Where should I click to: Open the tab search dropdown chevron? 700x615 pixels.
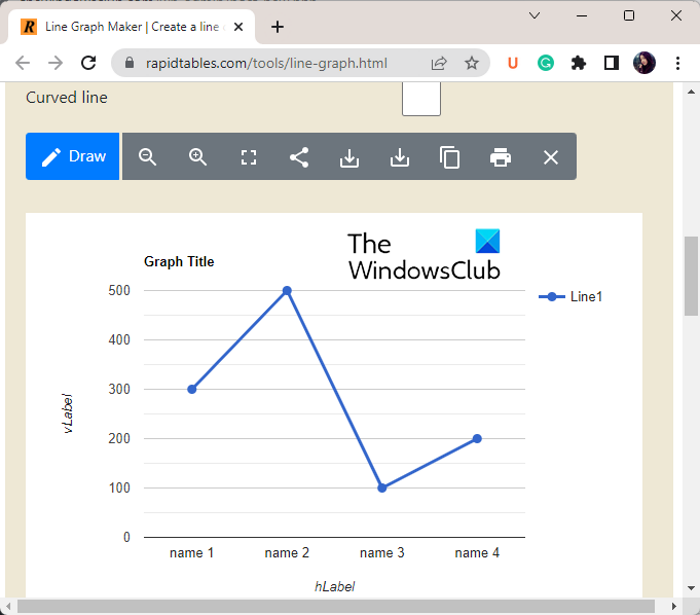coord(534,16)
